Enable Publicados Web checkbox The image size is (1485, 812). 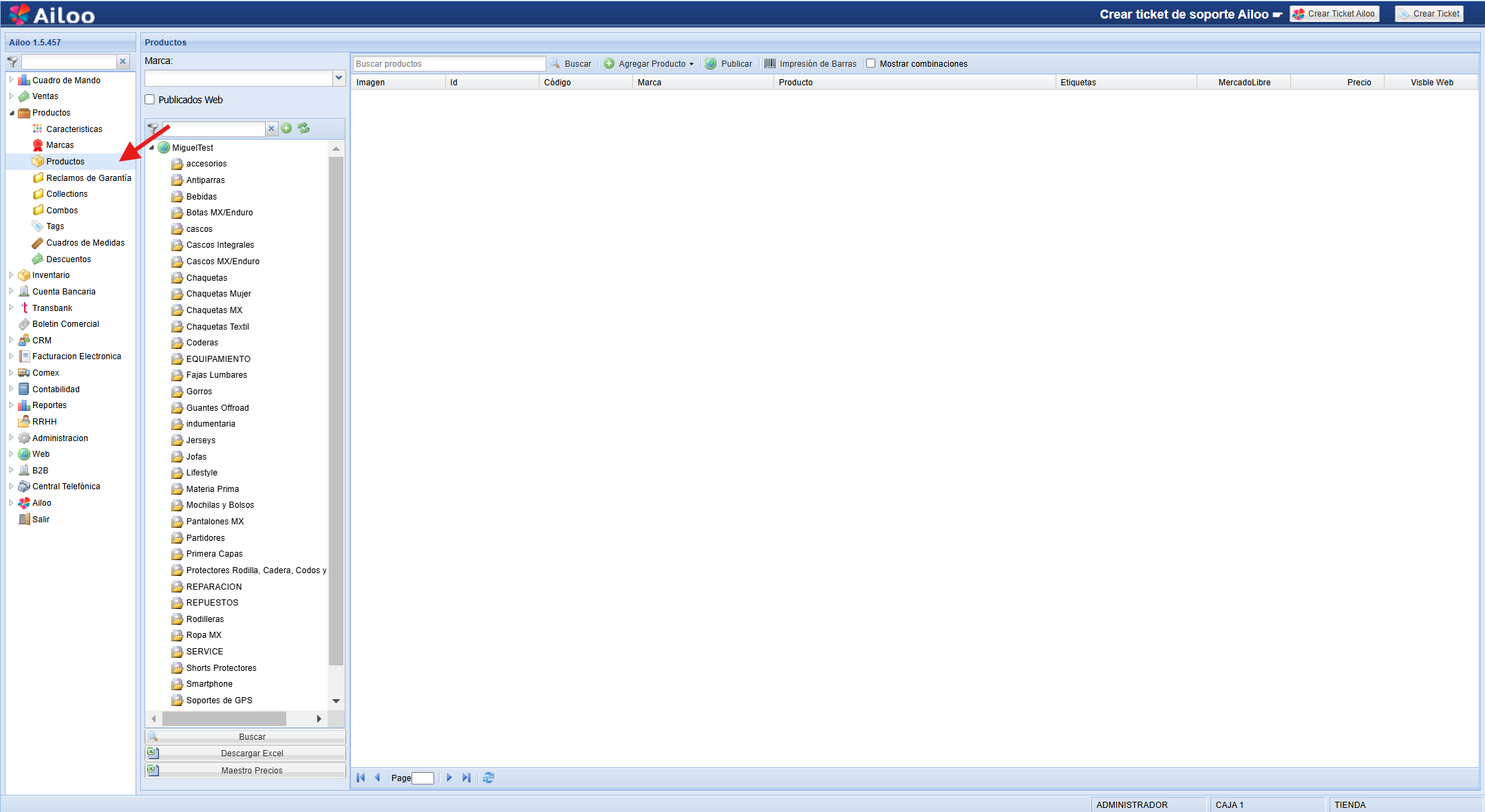tap(150, 100)
